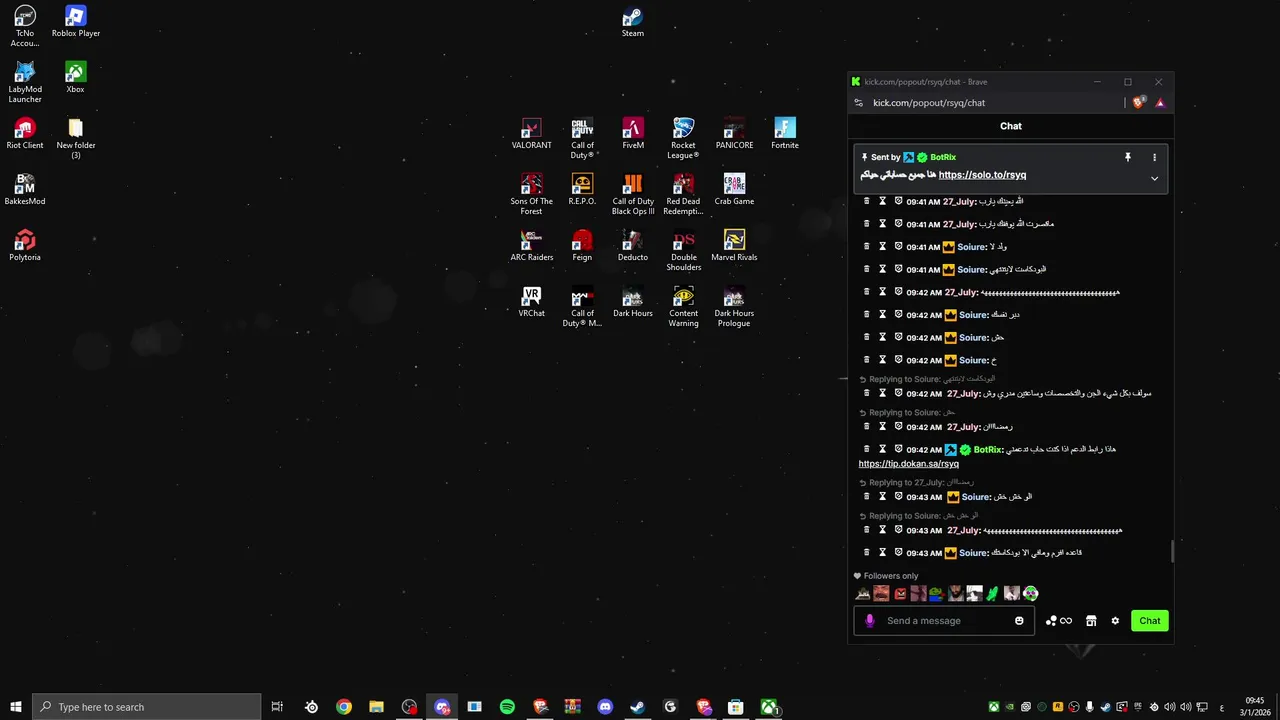Open the emoji picker in message box
Viewport: 1280px width, 720px height.
pos(1019,621)
